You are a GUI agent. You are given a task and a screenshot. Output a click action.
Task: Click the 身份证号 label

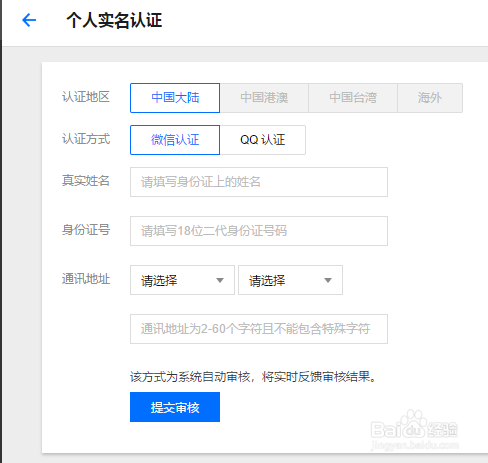(x=86, y=230)
